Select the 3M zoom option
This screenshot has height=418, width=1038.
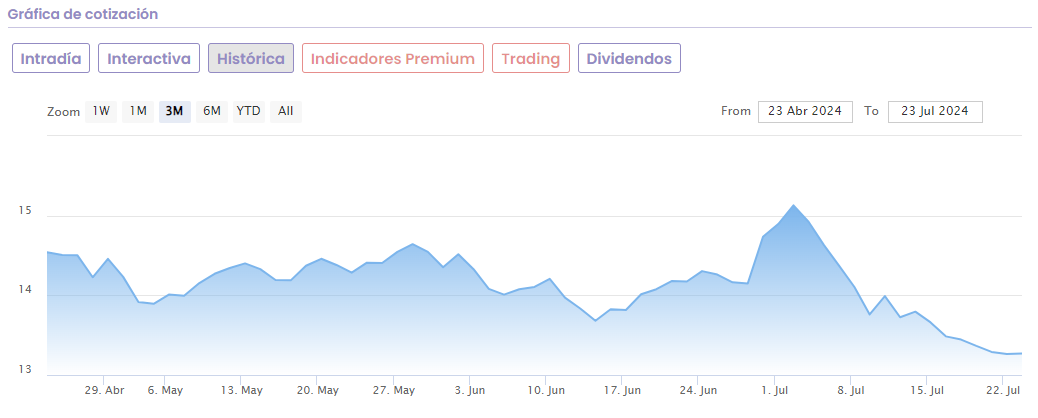174,111
